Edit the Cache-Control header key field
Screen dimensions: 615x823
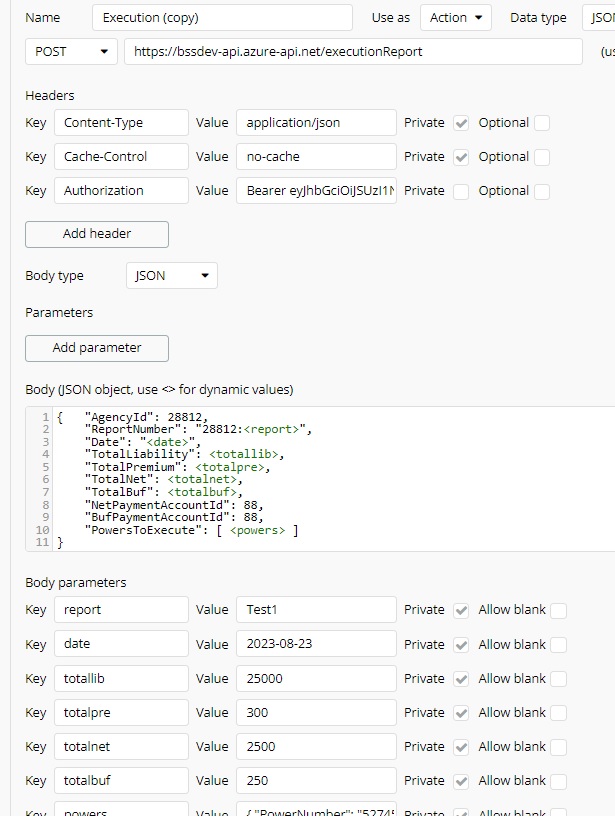[x=121, y=157]
